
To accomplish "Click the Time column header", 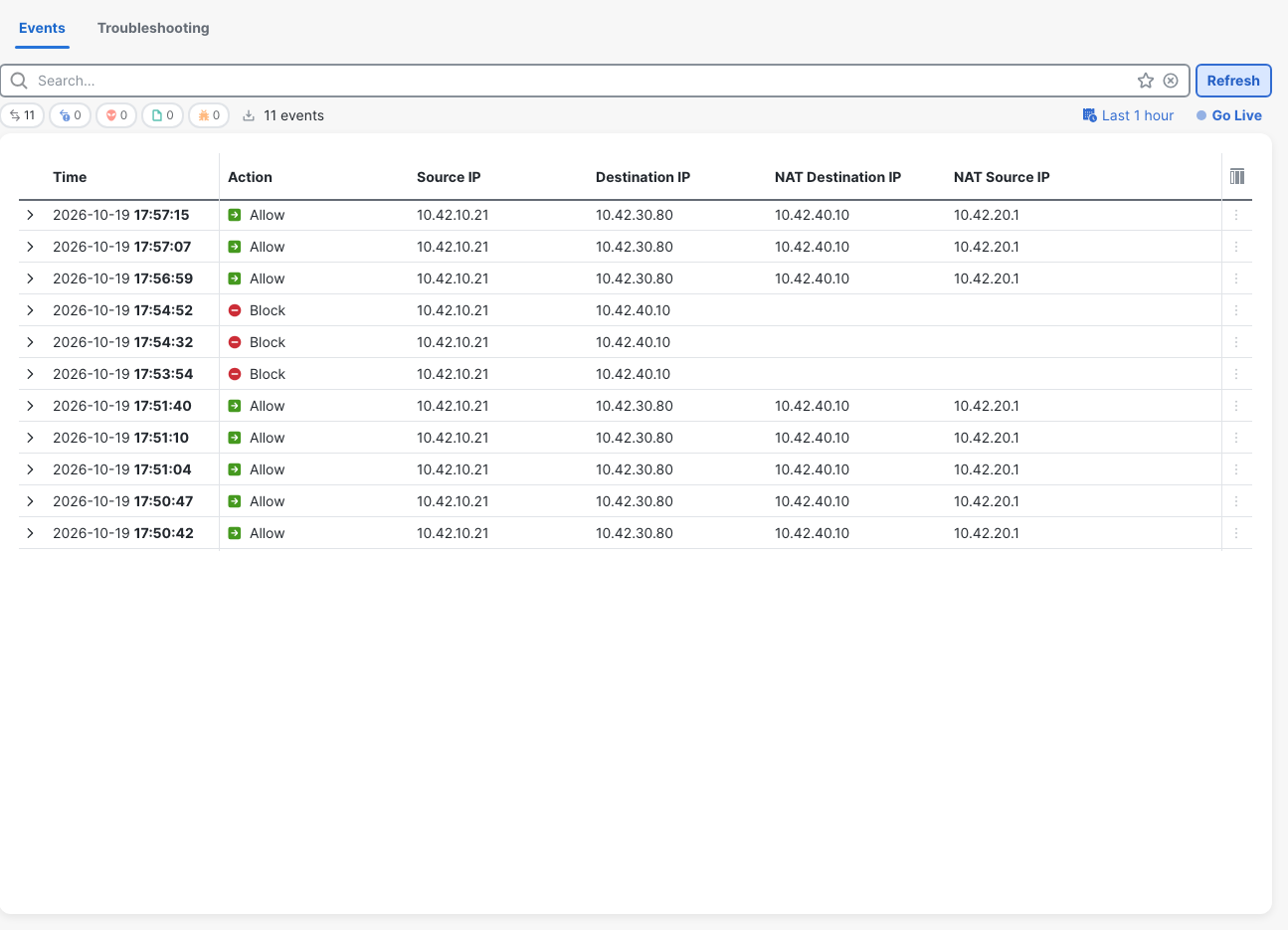I will (70, 177).
